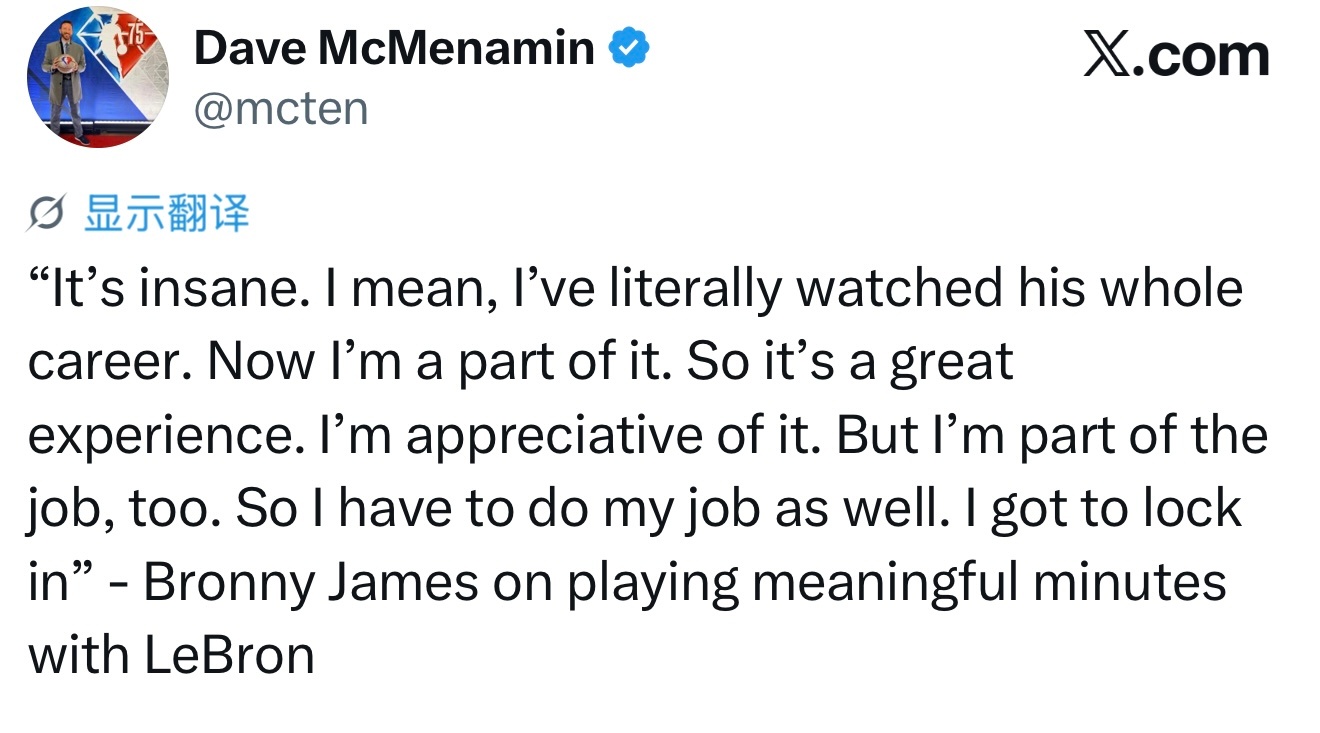The width and height of the screenshot is (1320, 733).
Task: Click the blue verified checkmark badge
Action: 629,48
